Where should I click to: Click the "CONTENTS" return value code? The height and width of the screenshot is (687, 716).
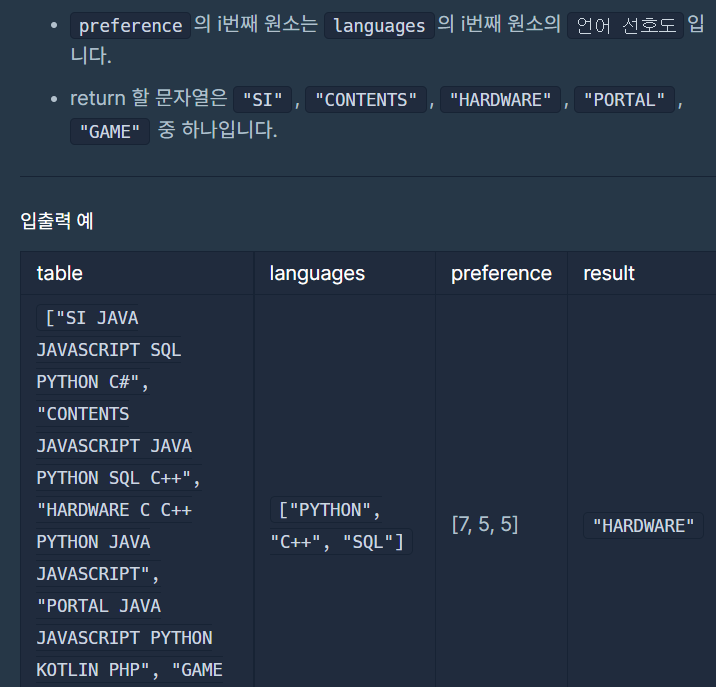366,100
